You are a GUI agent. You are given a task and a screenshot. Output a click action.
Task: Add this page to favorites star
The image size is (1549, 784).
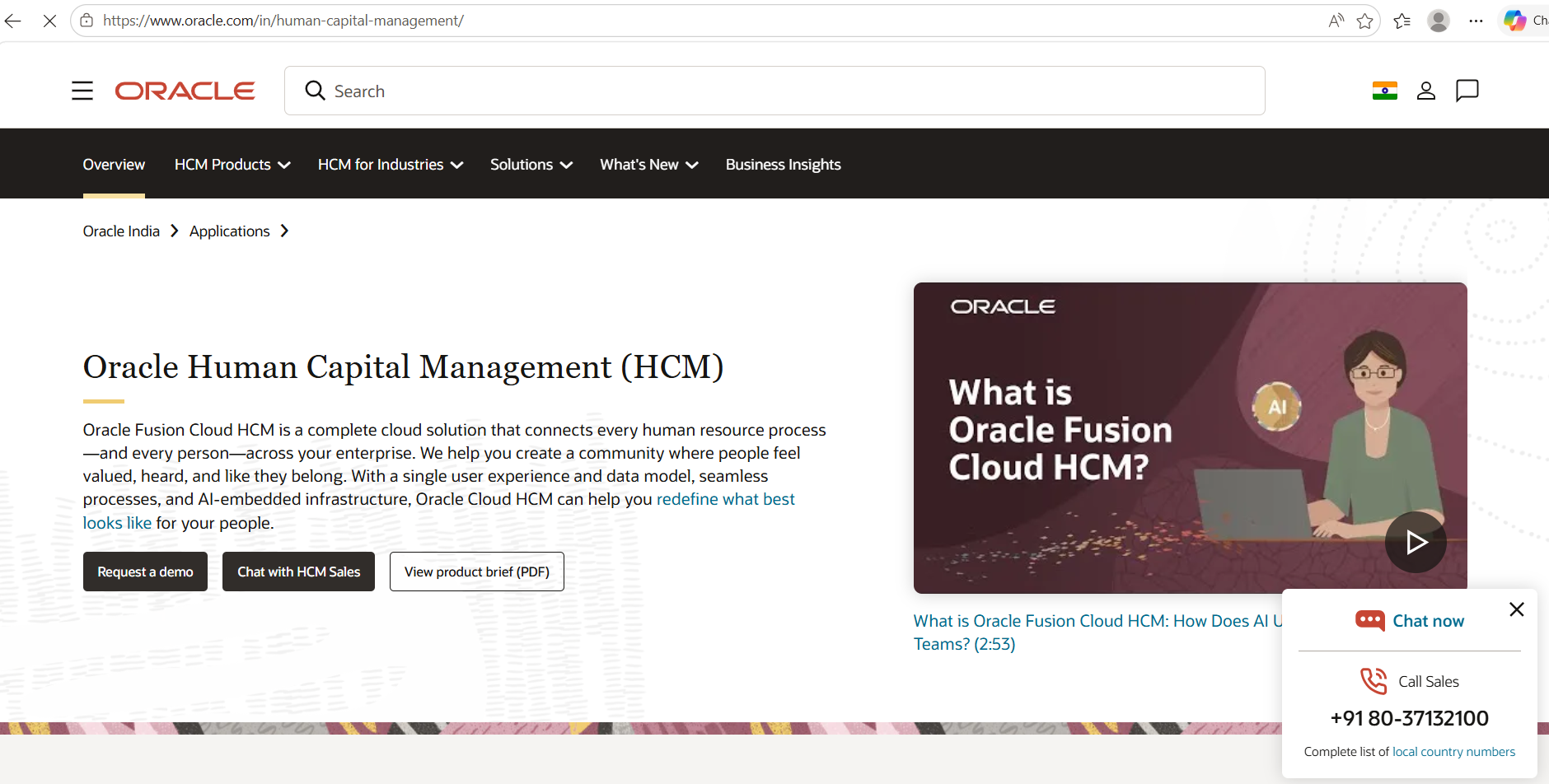[1365, 21]
